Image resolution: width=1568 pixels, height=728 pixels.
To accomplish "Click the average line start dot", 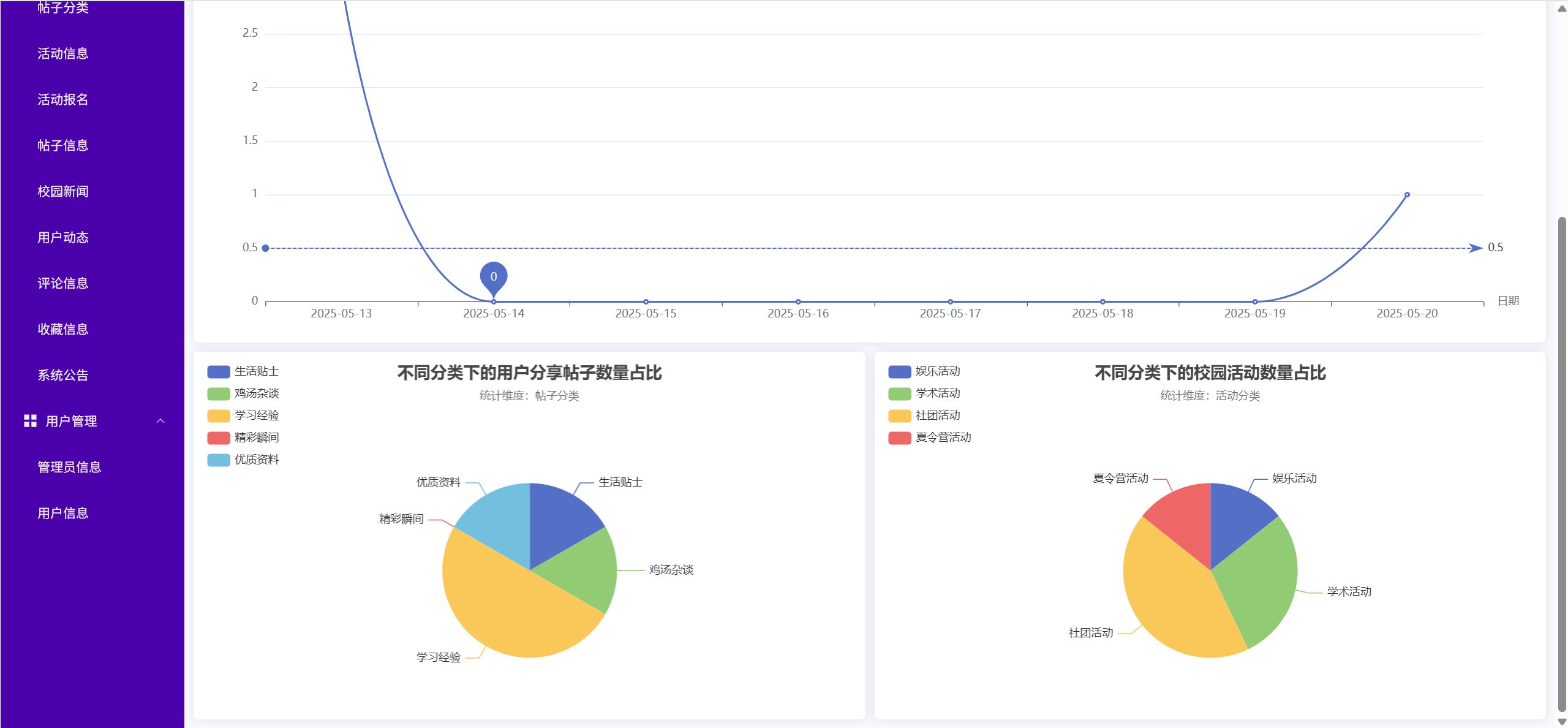I will (x=265, y=248).
